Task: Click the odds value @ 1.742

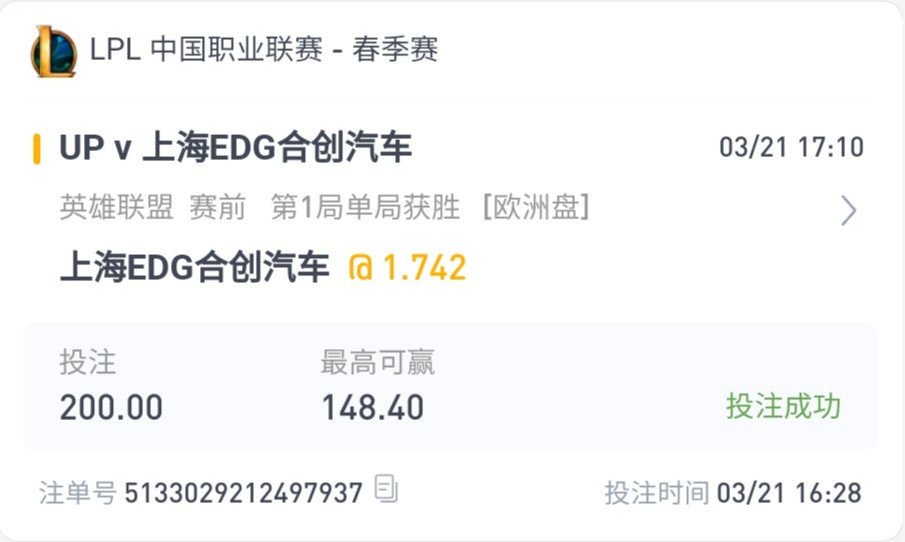Action: [x=407, y=268]
